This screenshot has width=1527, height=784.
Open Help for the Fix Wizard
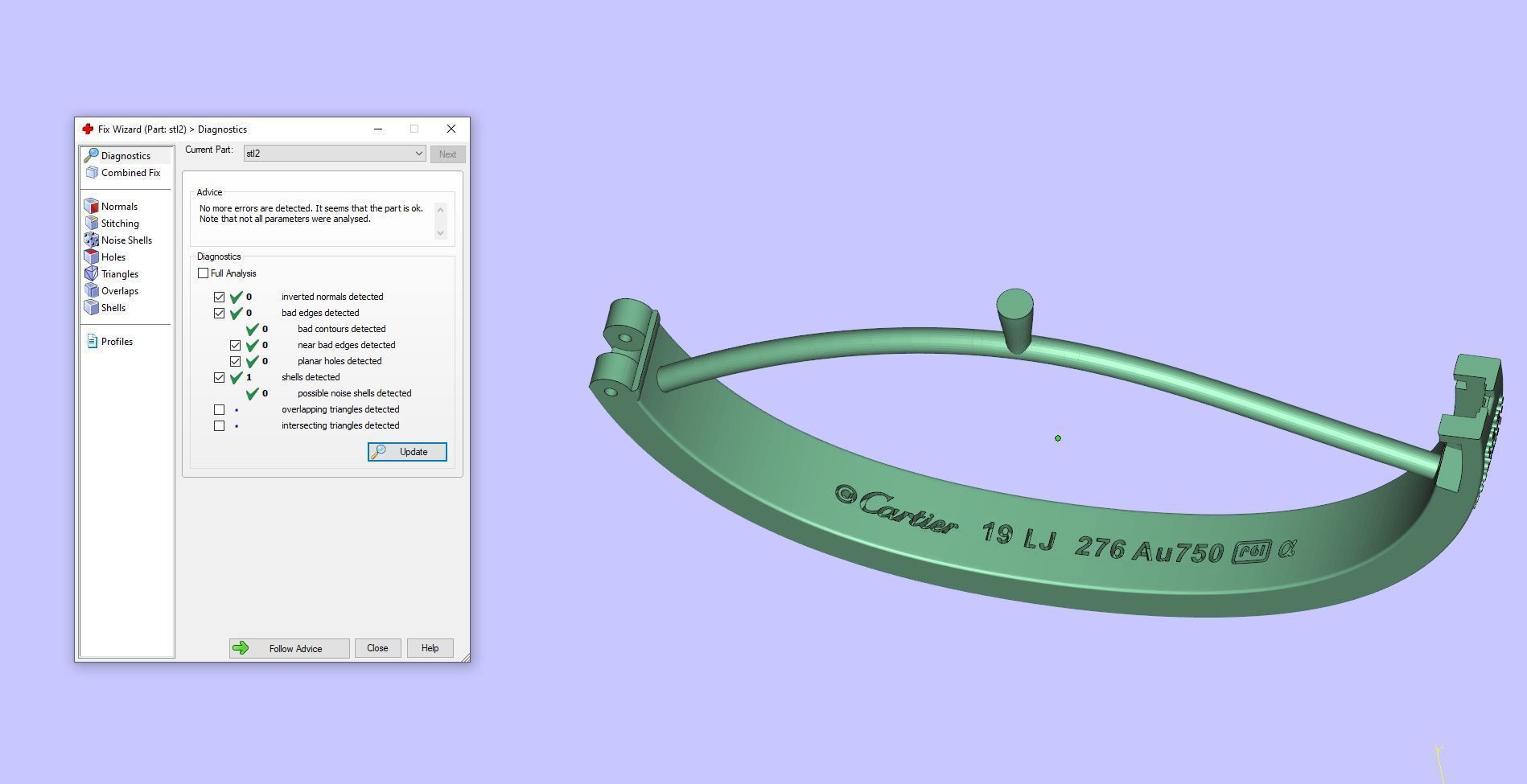click(430, 648)
